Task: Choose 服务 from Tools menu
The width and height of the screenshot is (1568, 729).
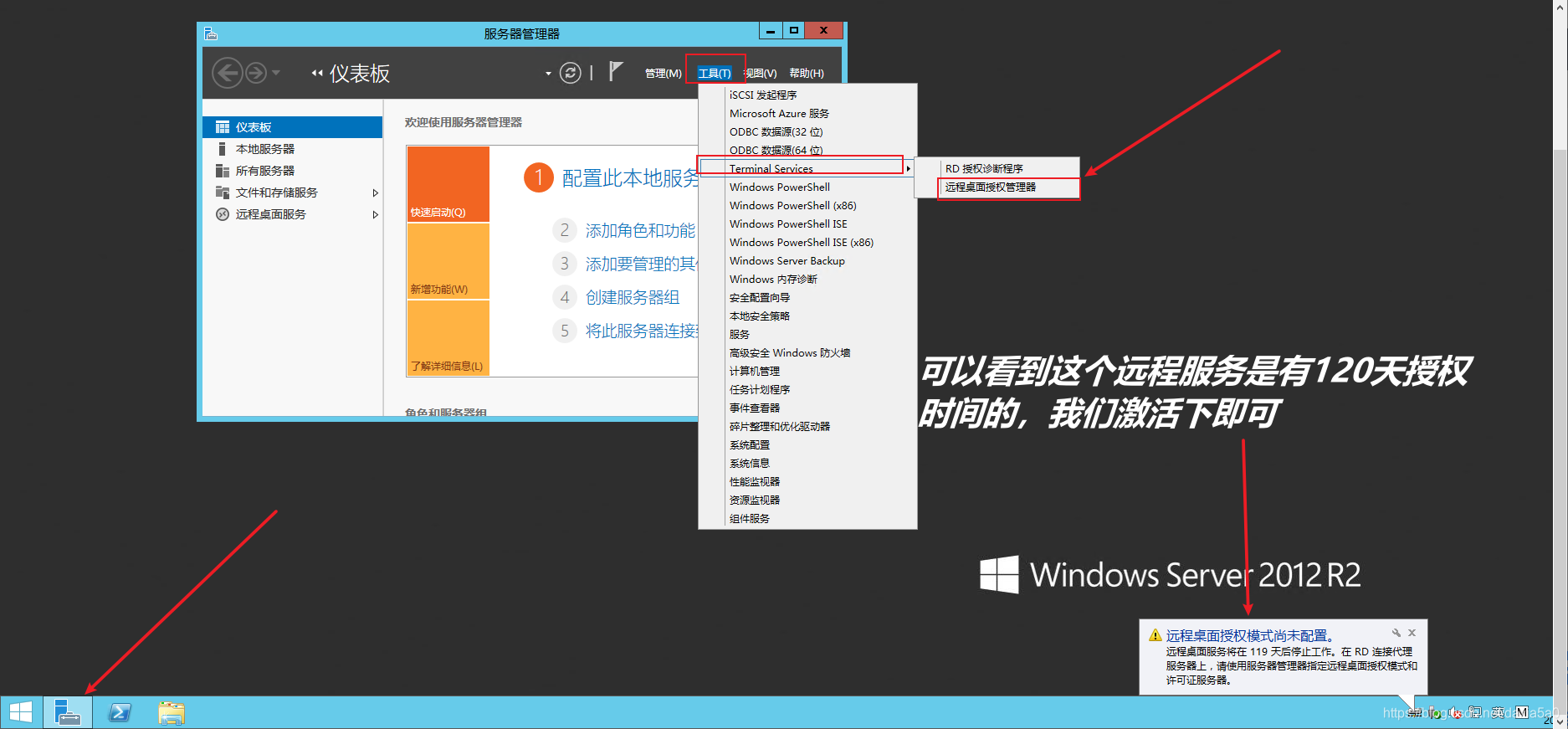Action: click(x=808, y=334)
